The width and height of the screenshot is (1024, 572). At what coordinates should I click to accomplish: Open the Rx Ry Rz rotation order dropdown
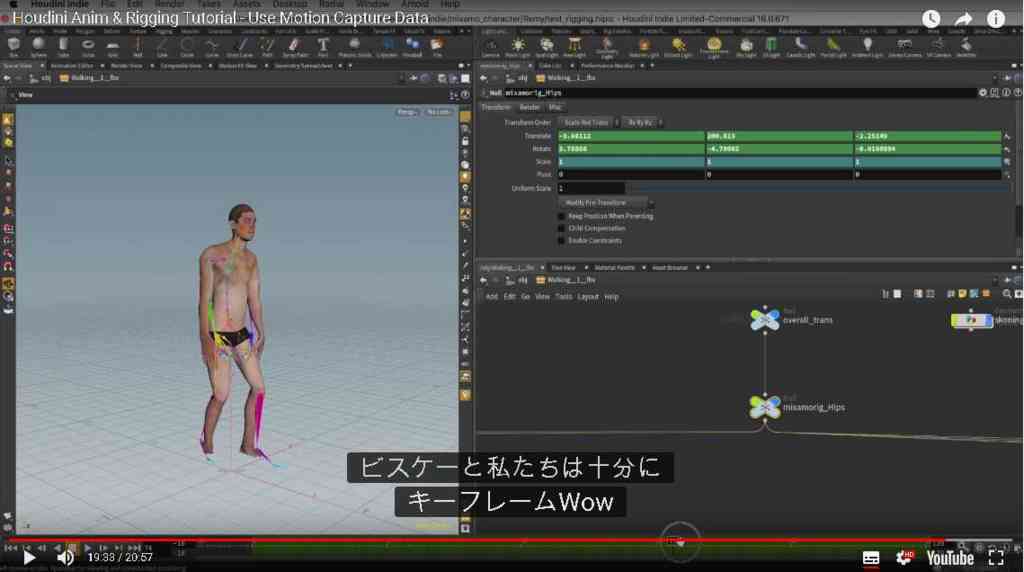point(643,123)
